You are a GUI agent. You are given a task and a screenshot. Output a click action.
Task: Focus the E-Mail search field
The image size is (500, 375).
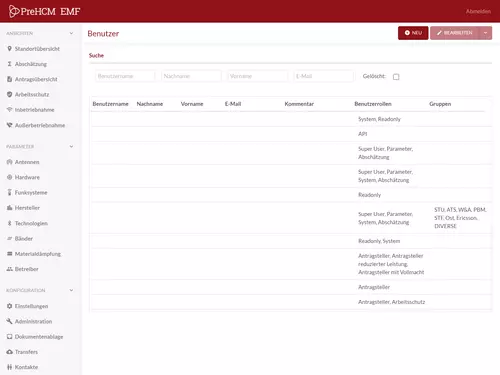coord(324,76)
